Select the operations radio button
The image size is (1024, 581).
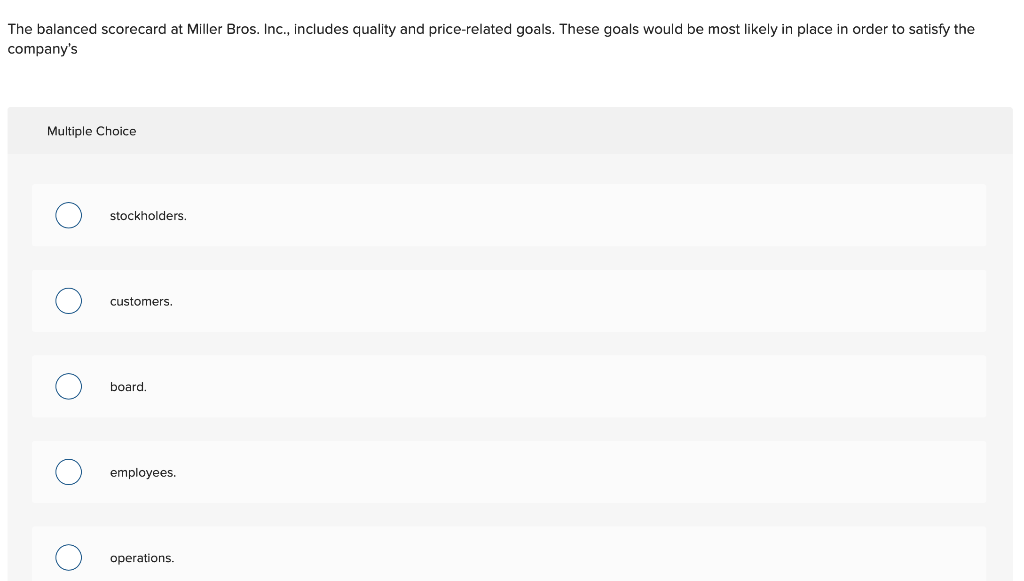(x=68, y=557)
